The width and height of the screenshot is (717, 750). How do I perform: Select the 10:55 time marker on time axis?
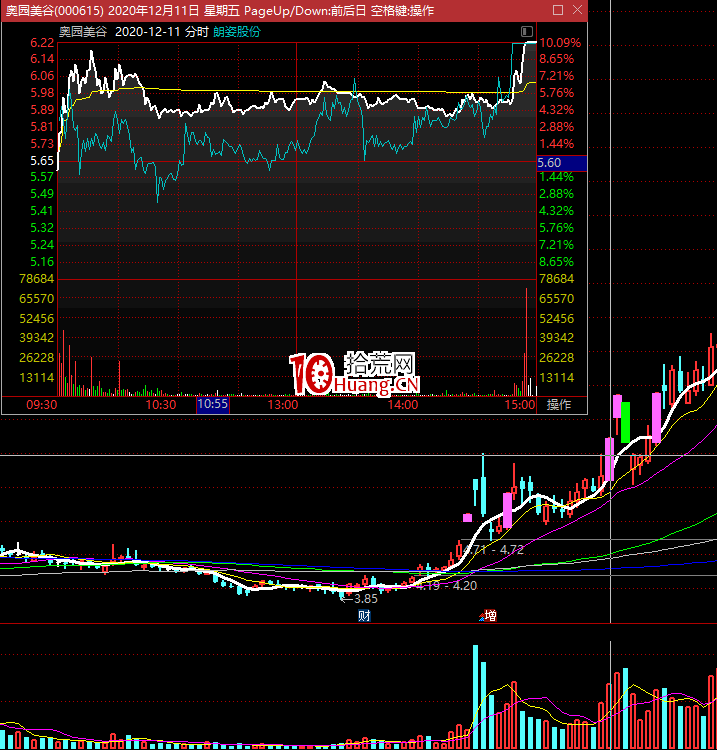[213, 404]
